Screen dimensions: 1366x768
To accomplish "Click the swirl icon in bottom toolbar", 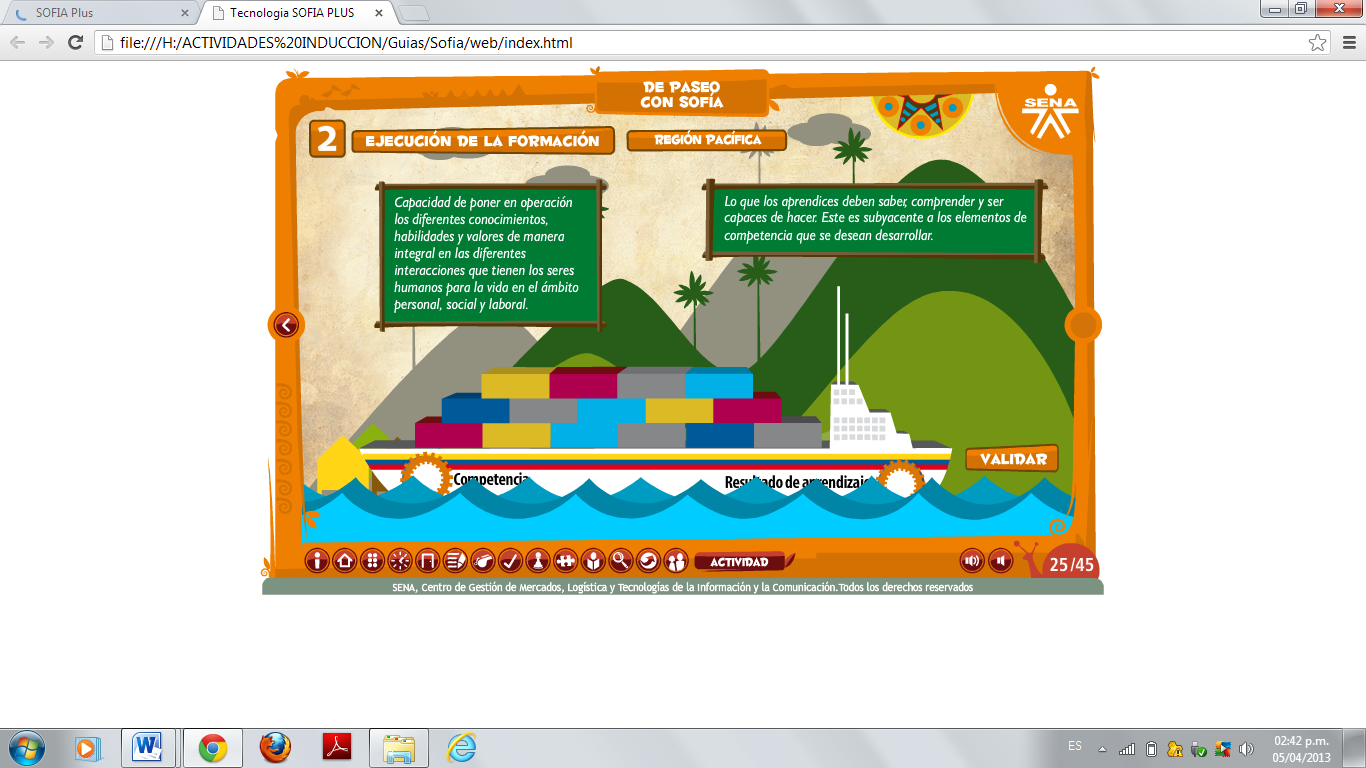I will (x=648, y=561).
